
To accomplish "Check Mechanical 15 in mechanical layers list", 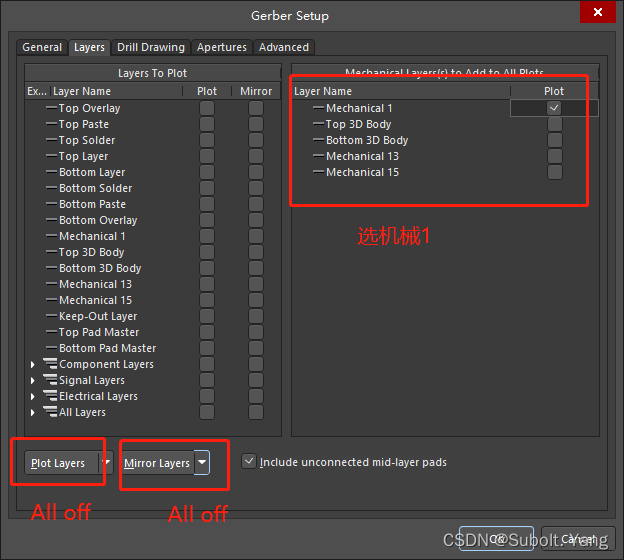I will [555, 172].
